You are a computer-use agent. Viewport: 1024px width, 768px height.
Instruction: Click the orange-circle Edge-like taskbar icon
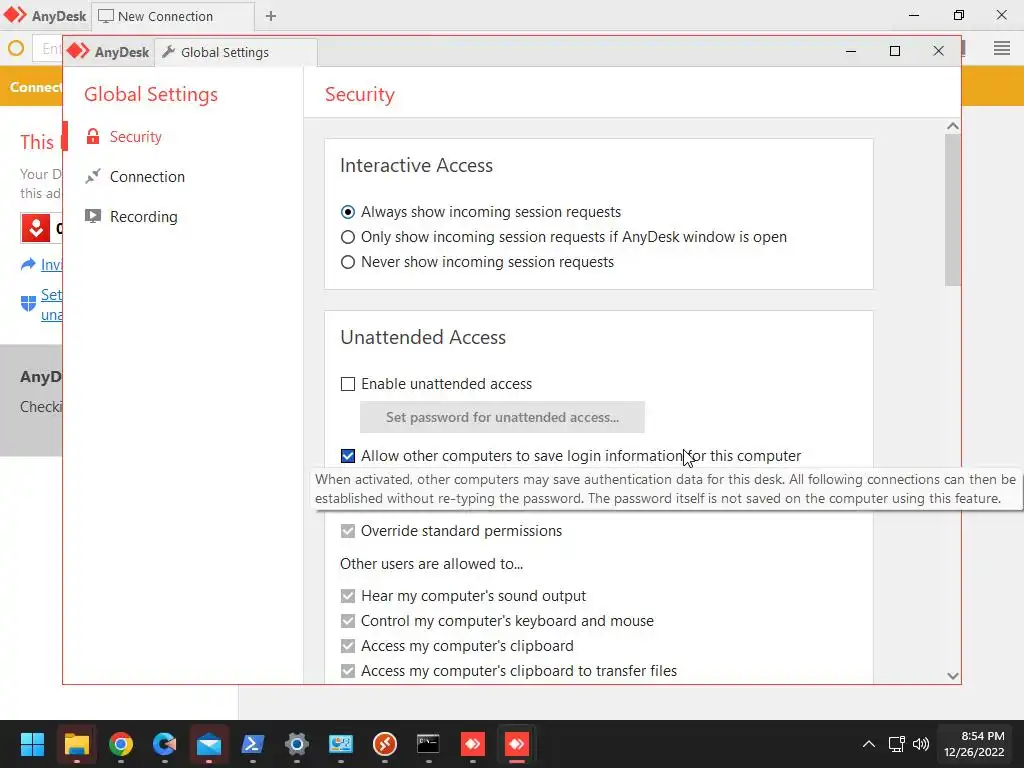(x=165, y=744)
